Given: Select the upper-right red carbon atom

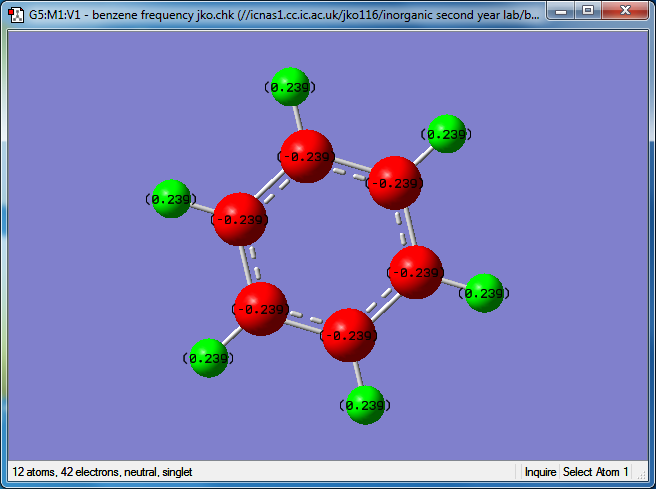Looking at the screenshot, I should click(x=395, y=183).
